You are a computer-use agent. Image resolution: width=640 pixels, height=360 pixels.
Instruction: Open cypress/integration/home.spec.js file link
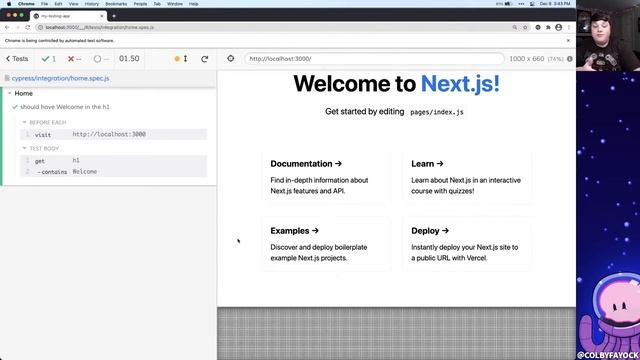[60, 78]
